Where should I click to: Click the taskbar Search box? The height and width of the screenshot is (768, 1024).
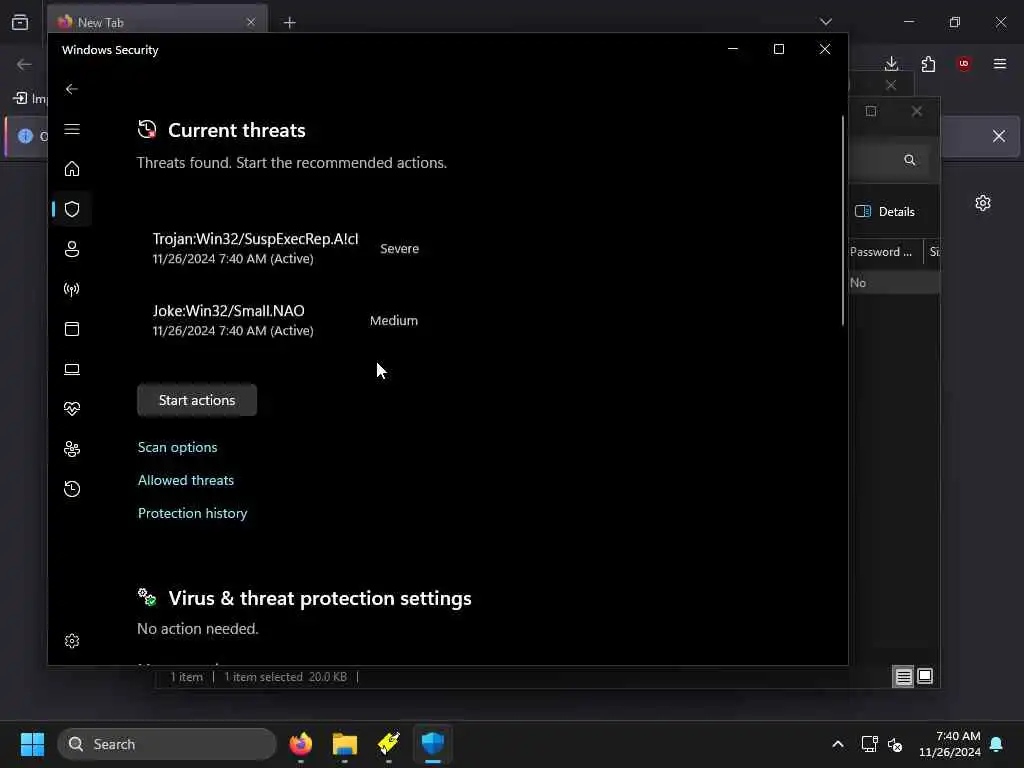click(167, 744)
